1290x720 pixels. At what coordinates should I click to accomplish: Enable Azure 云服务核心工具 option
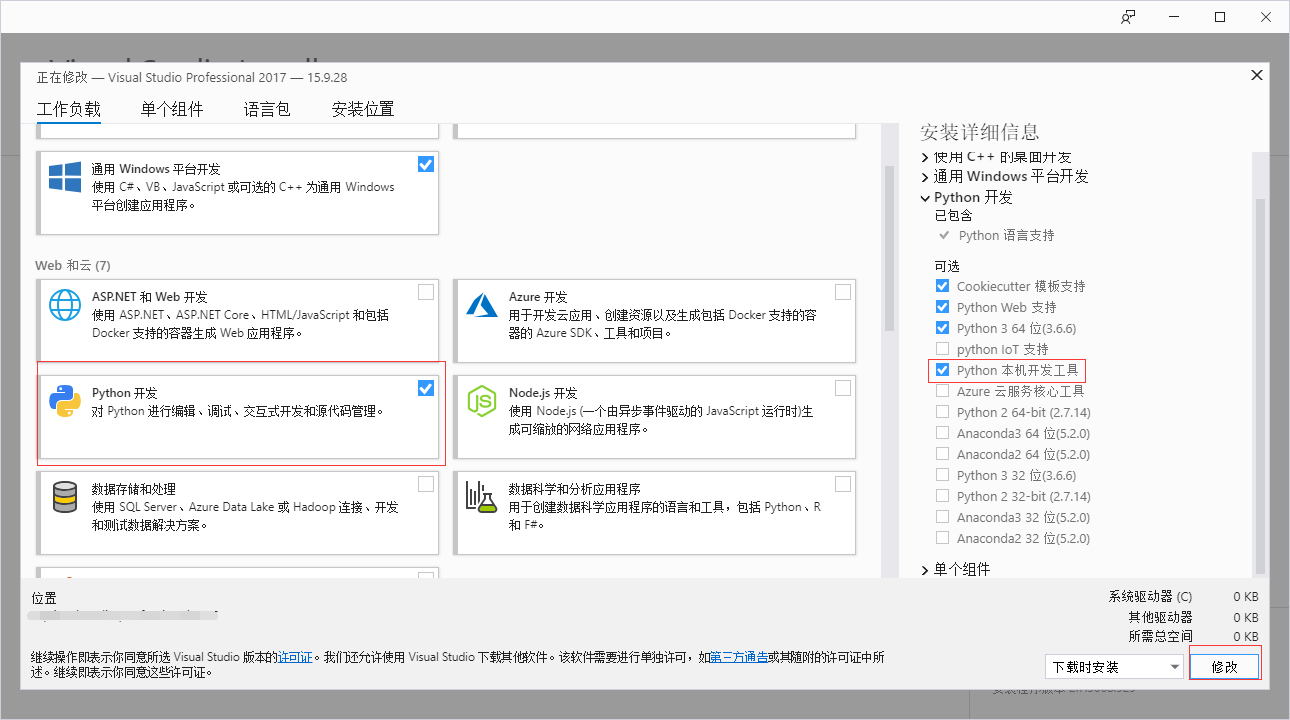(942, 391)
